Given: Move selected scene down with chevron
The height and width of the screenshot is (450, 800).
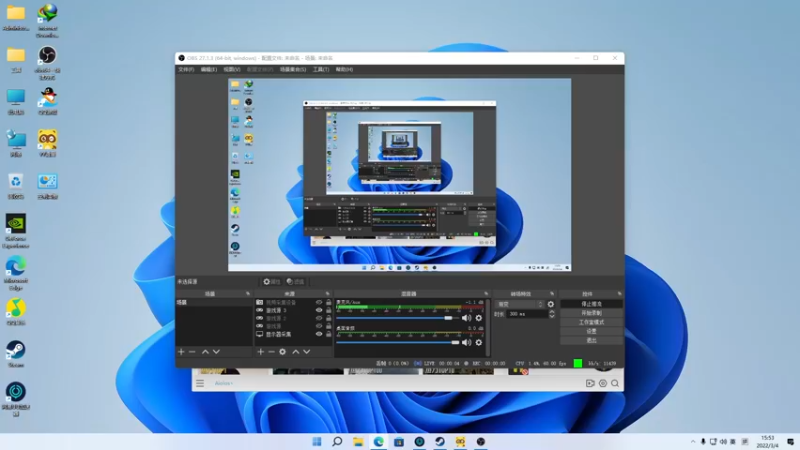Looking at the screenshot, I should [216, 352].
